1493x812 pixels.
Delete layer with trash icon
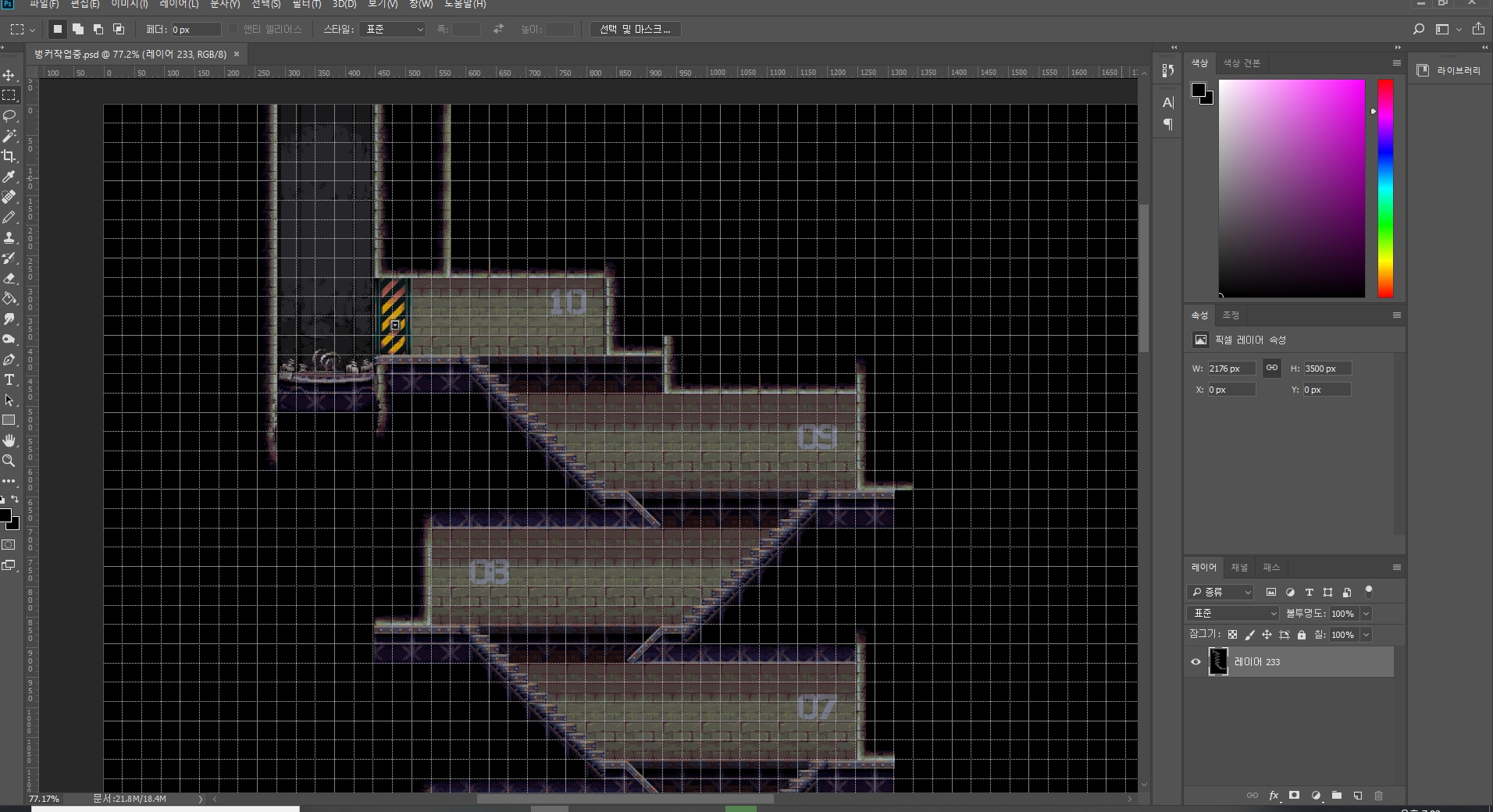1379,796
